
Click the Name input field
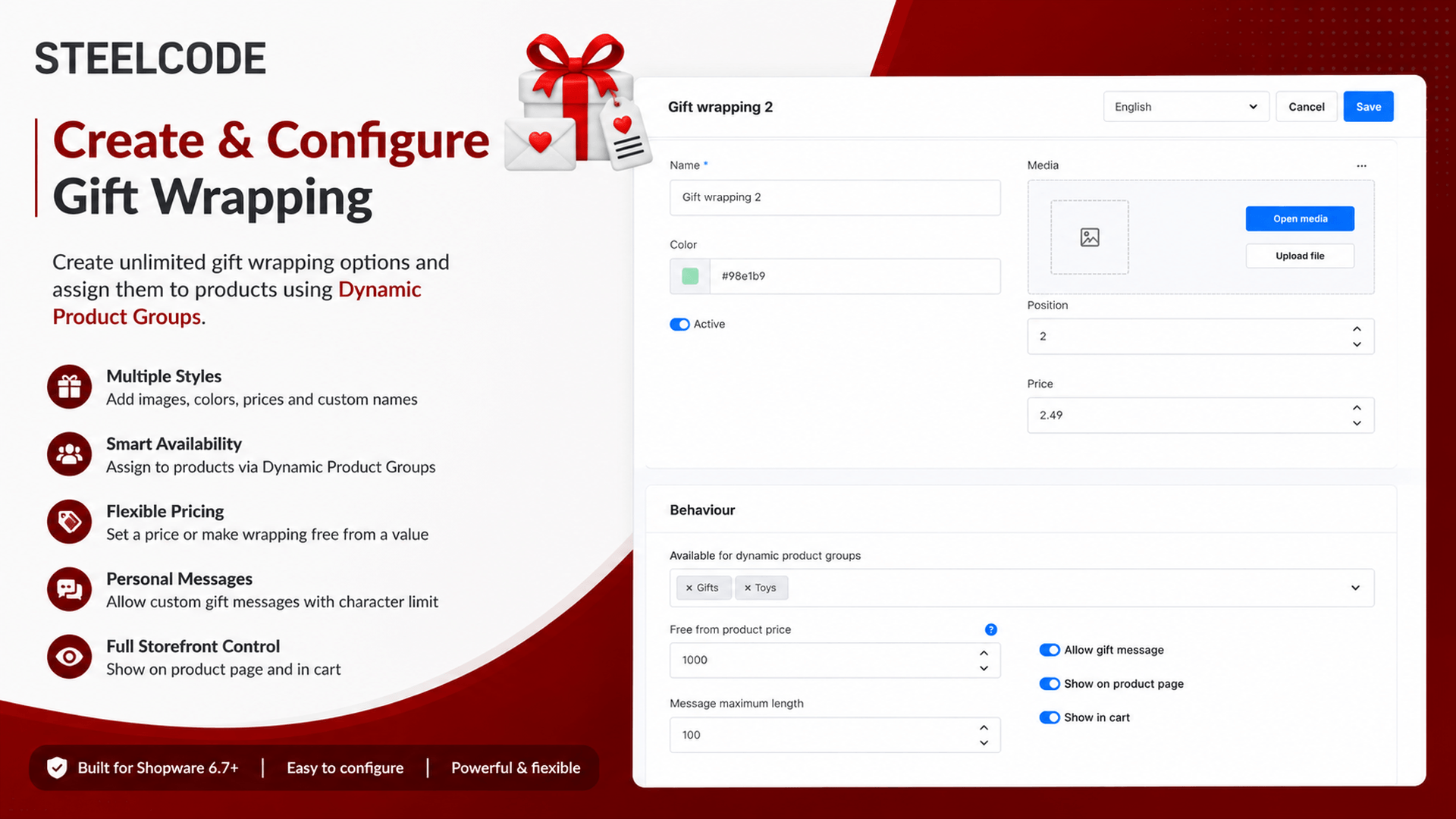835,197
